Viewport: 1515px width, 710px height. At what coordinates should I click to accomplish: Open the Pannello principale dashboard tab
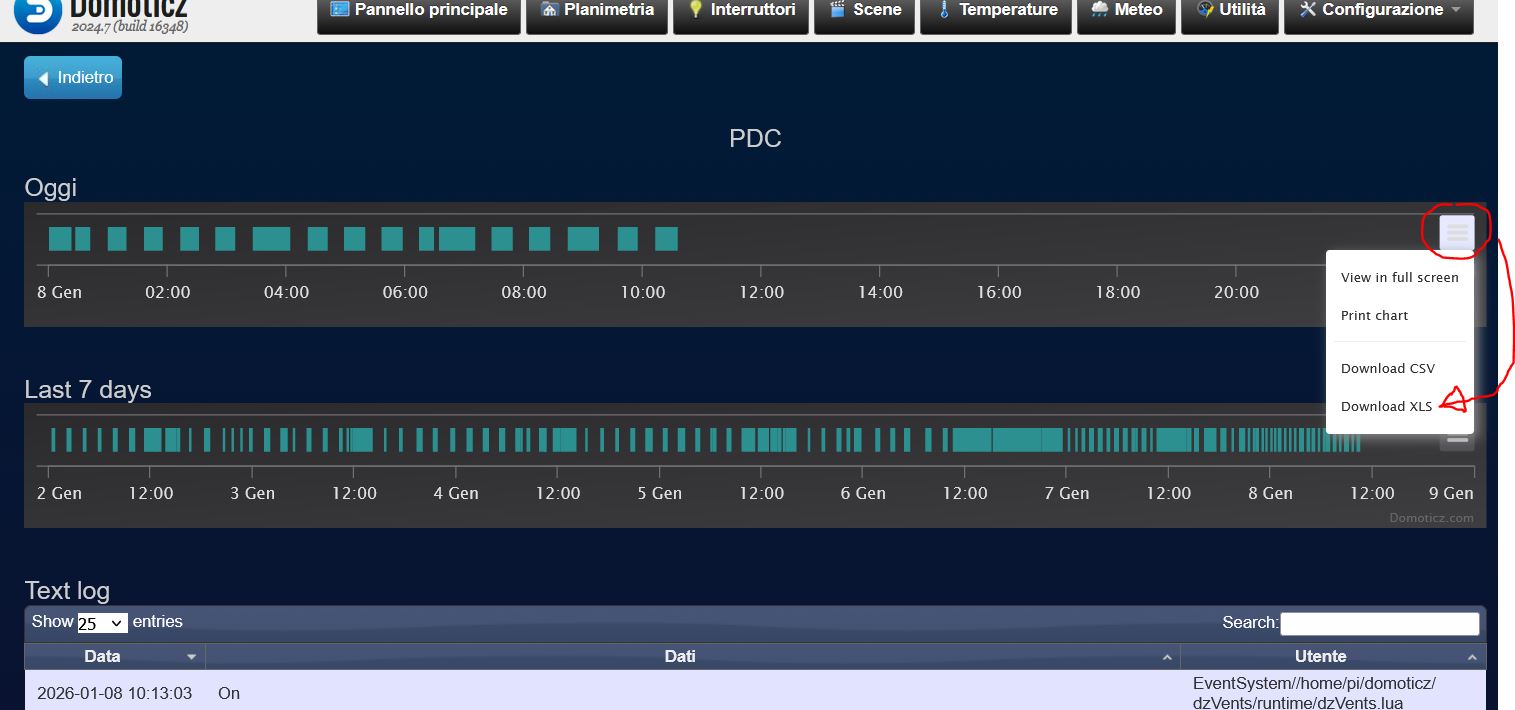pyautogui.click(x=419, y=12)
